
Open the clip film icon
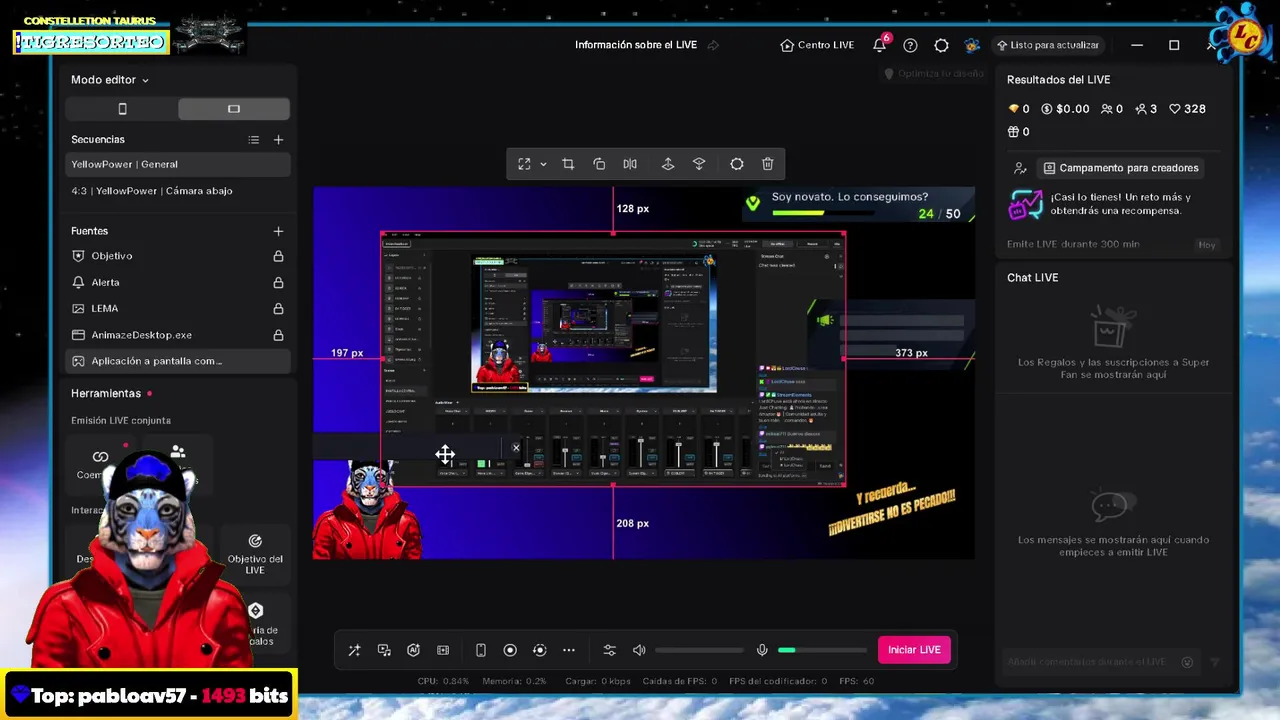443,650
